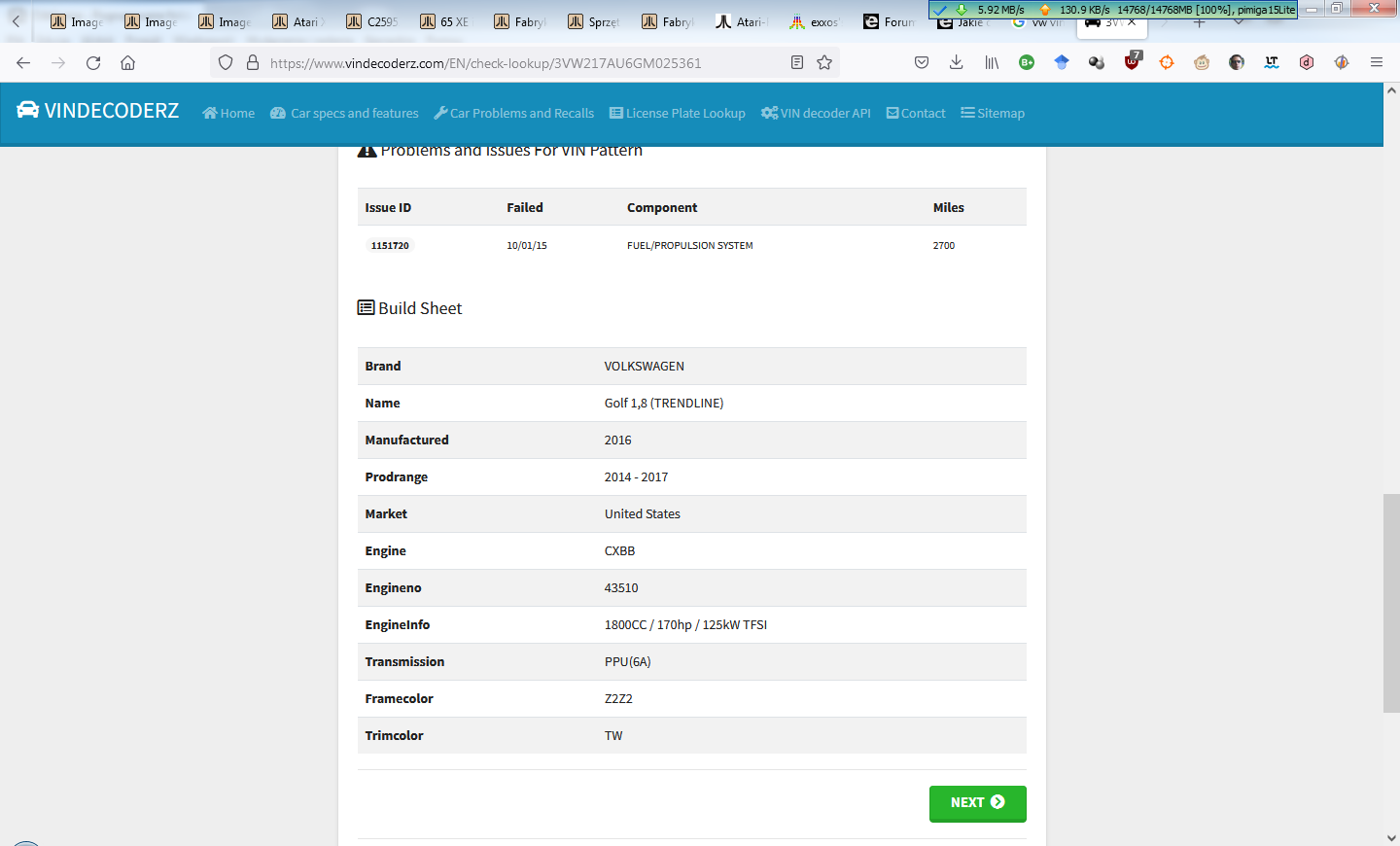Select the failed date 10/01/15

[527, 246]
